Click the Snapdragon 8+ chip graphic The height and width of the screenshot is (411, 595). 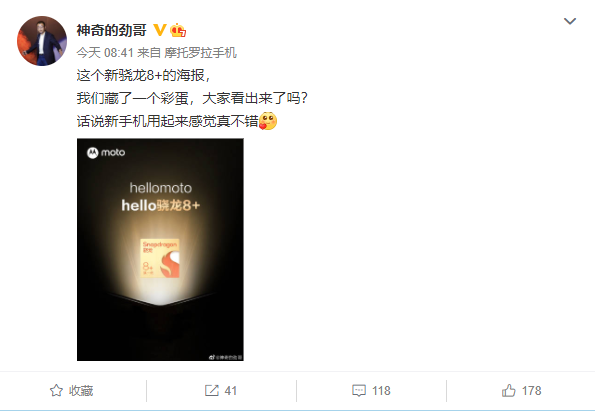click(160, 258)
